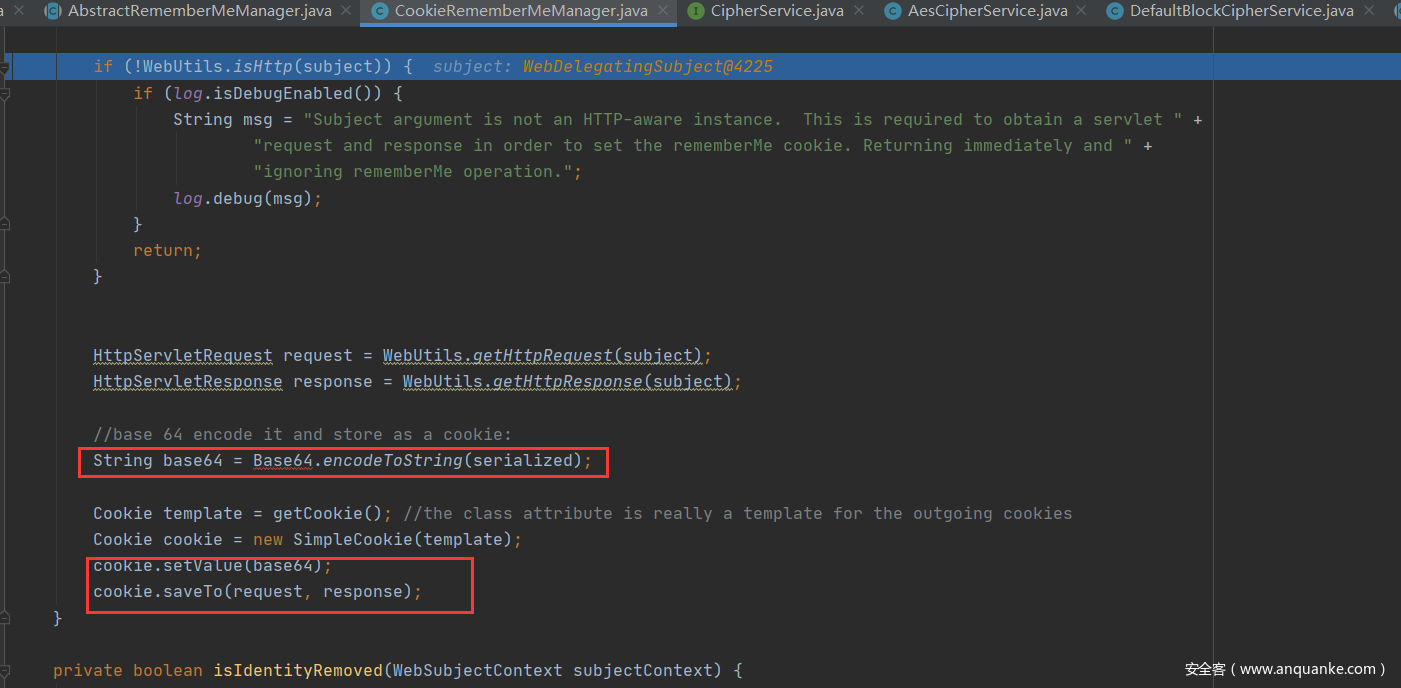Collapse the isHttp if-block fold marker
Image resolution: width=1401 pixels, height=688 pixels.
coord(5,67)
